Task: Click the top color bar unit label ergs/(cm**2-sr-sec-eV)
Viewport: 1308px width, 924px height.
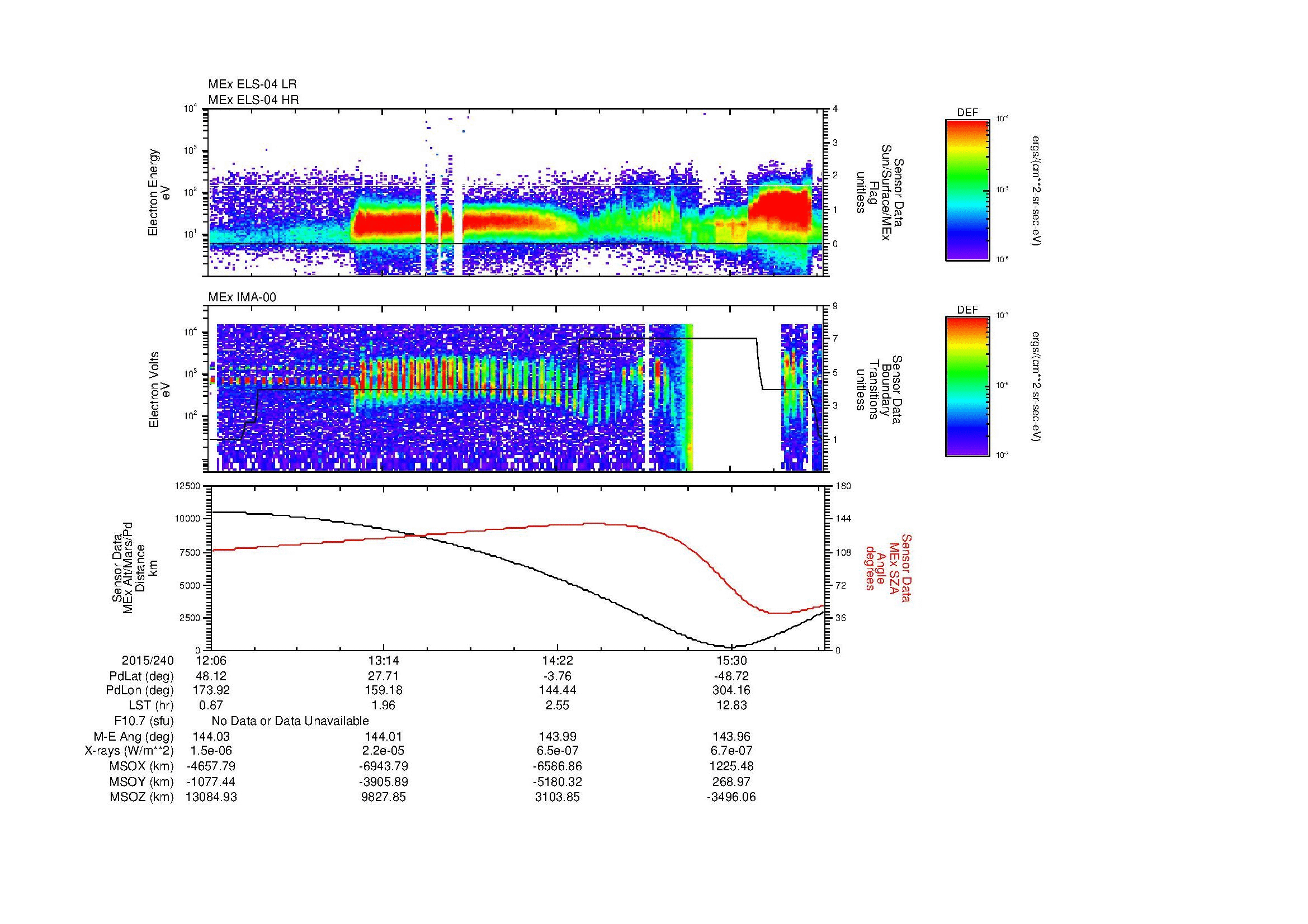Action: pyautogui.click(x=1036, y=190)
